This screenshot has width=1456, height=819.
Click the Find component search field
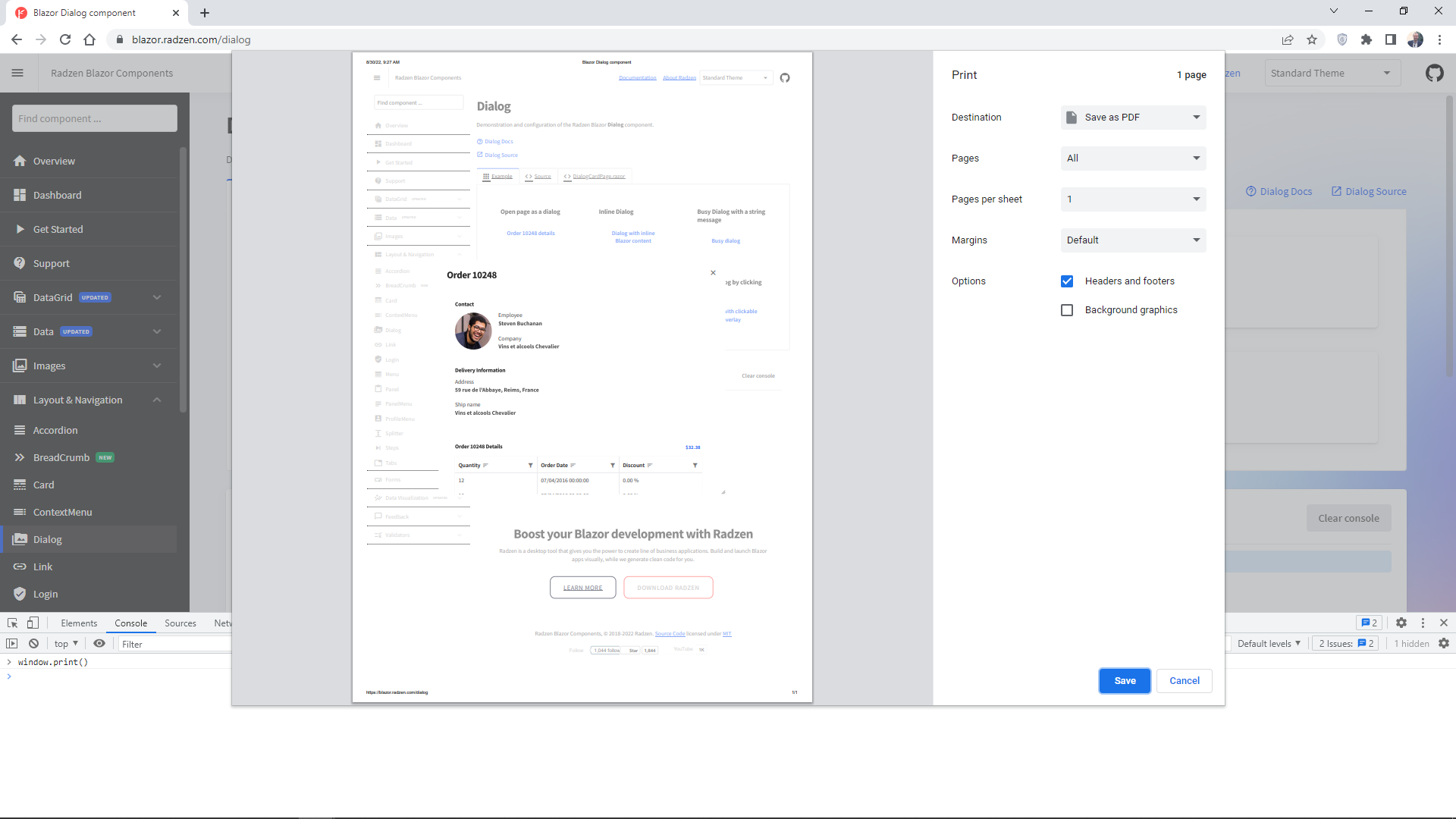point(95,118)
